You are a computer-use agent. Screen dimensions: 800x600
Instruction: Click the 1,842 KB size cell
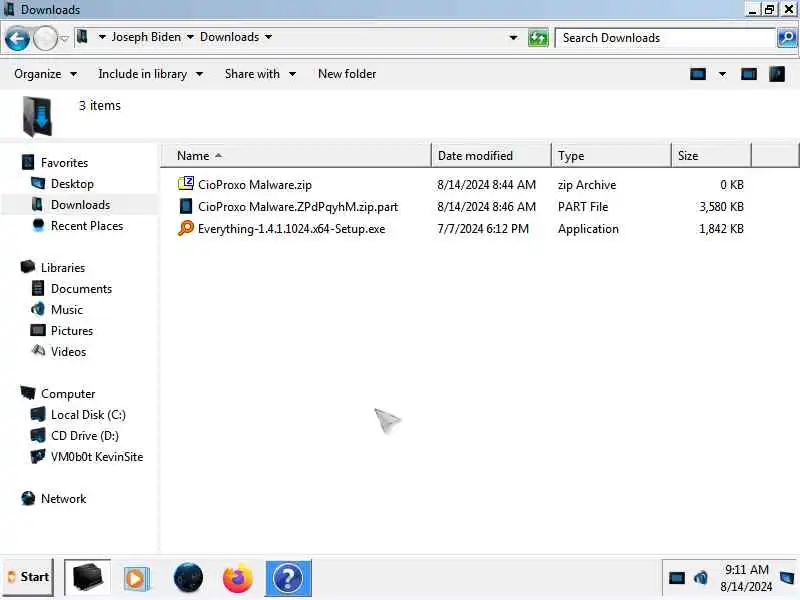(721, 229)
